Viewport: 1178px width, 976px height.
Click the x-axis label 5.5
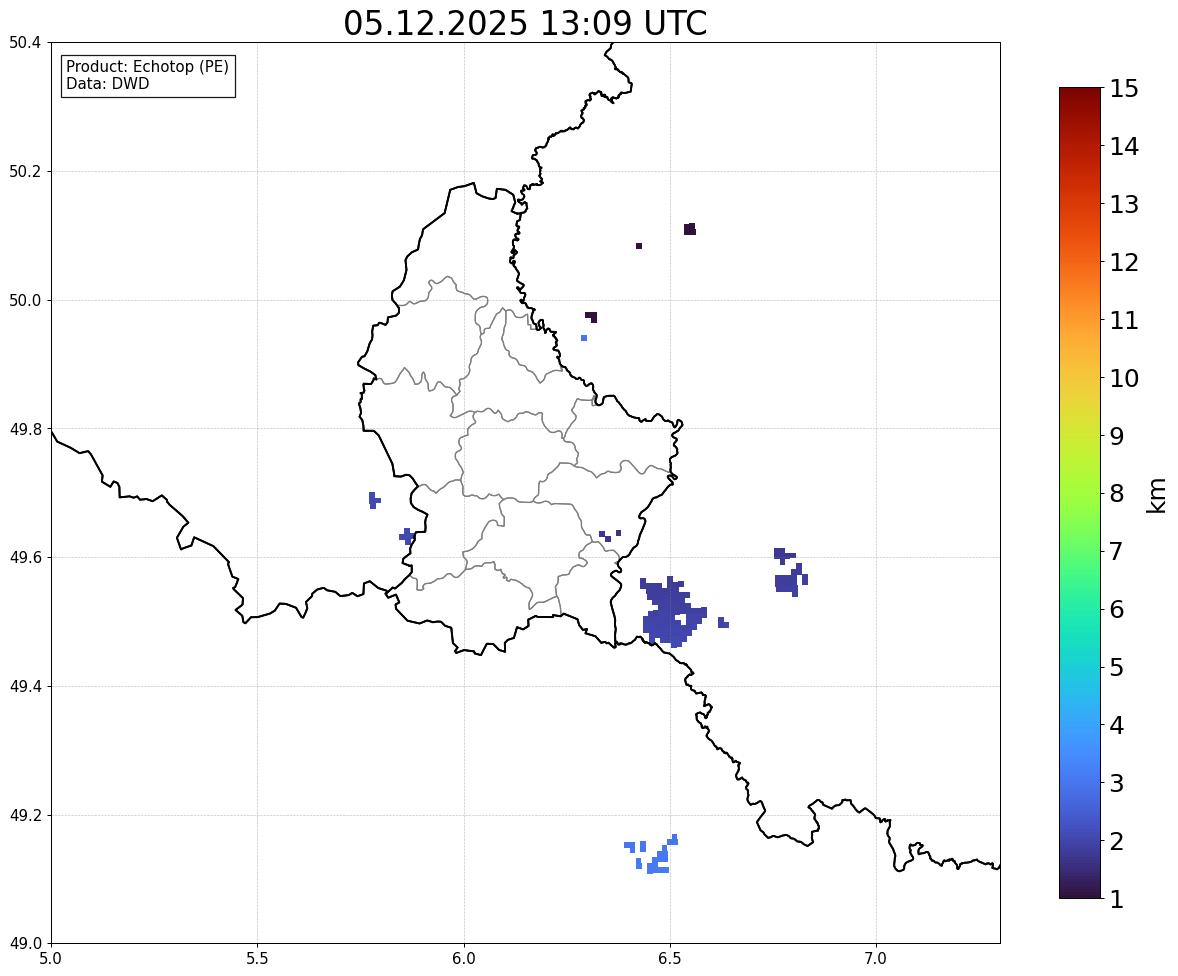pyautogui.click(x=258, y=959)
